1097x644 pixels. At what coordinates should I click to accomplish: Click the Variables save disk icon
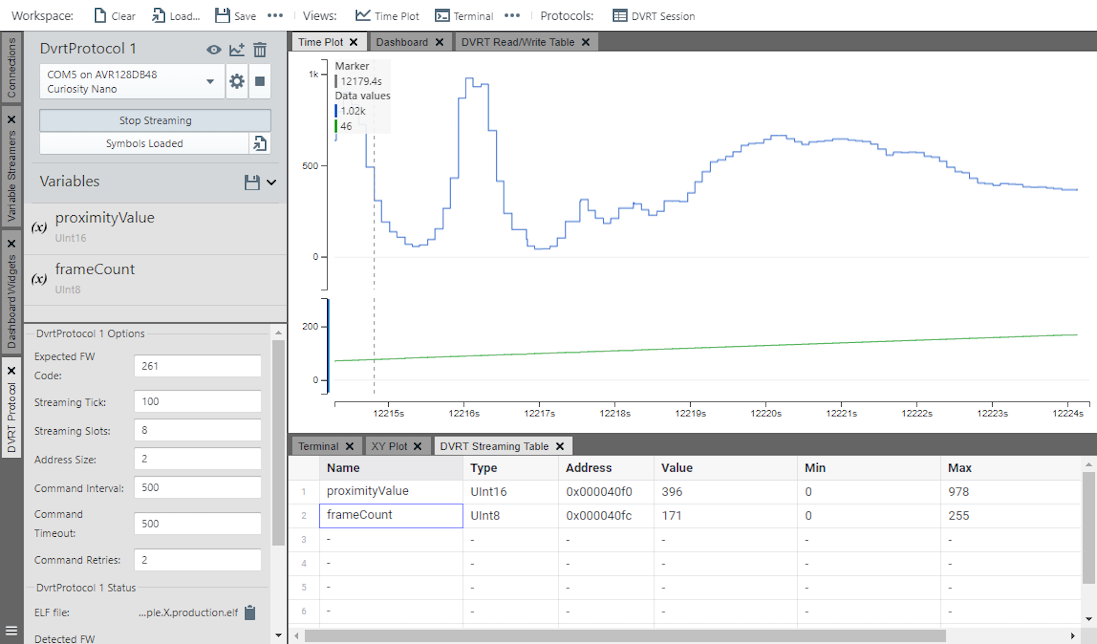252,182
